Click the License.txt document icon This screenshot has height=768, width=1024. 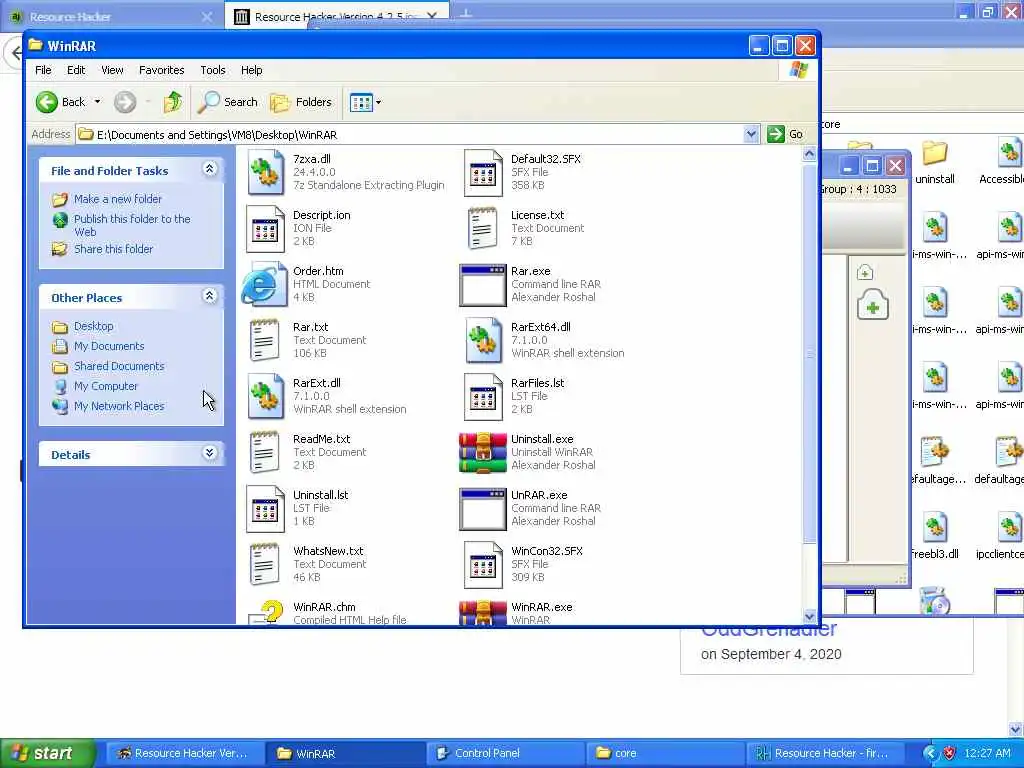pyautogui.click(x=483, y=229)
